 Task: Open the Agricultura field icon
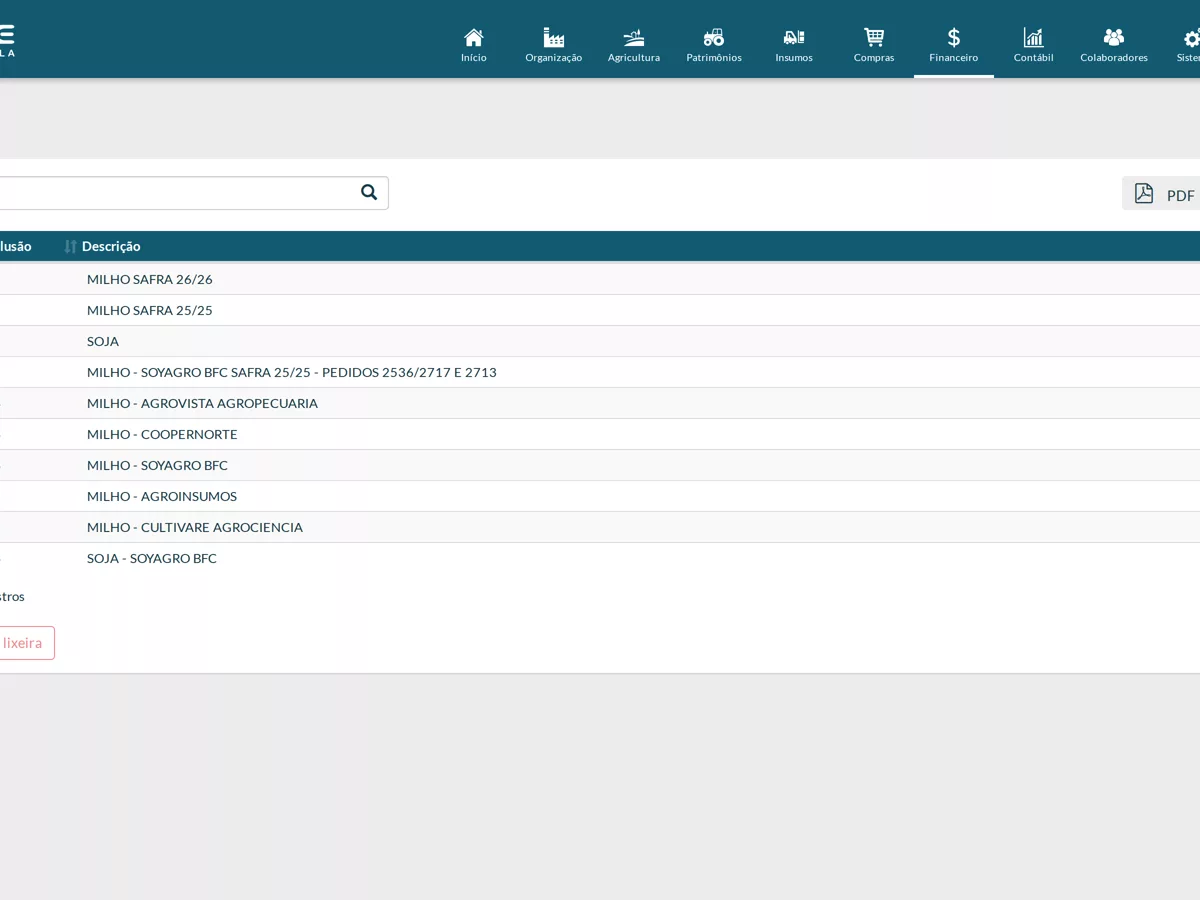click(634, 37)
